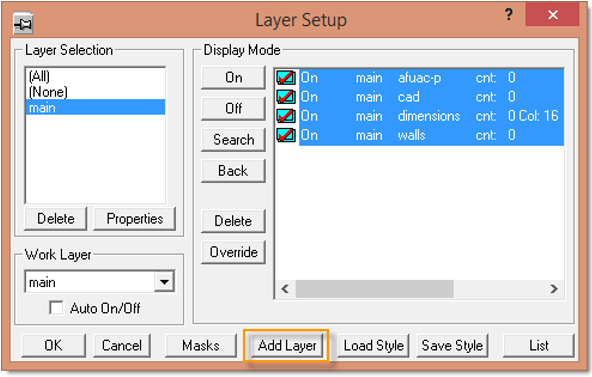
Task: Open the Work Layer dropdown arrow
Action: click(x=164, y=282)
